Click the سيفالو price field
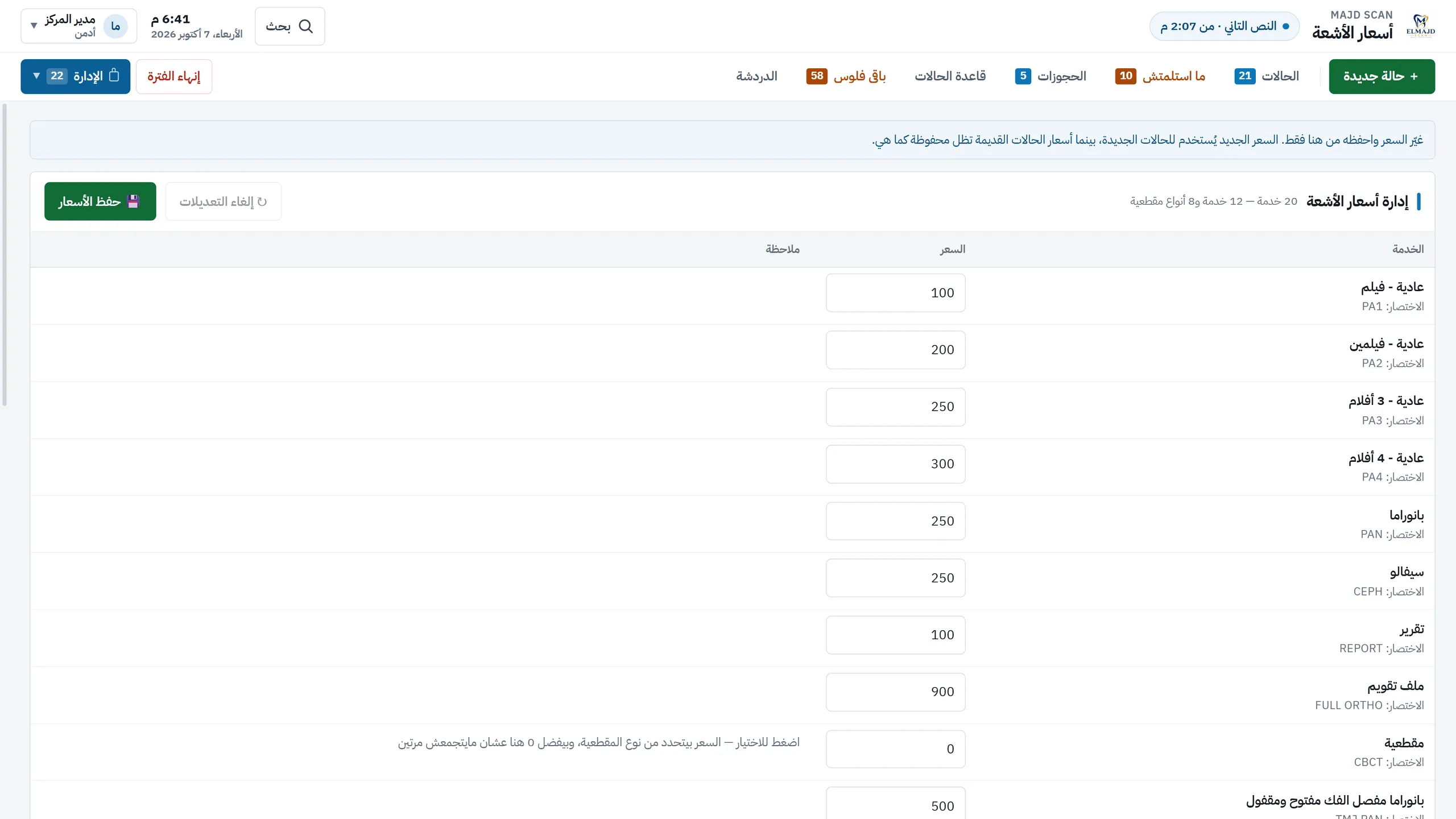This screenshot has height=819, width=1456. tap(895, 577)
